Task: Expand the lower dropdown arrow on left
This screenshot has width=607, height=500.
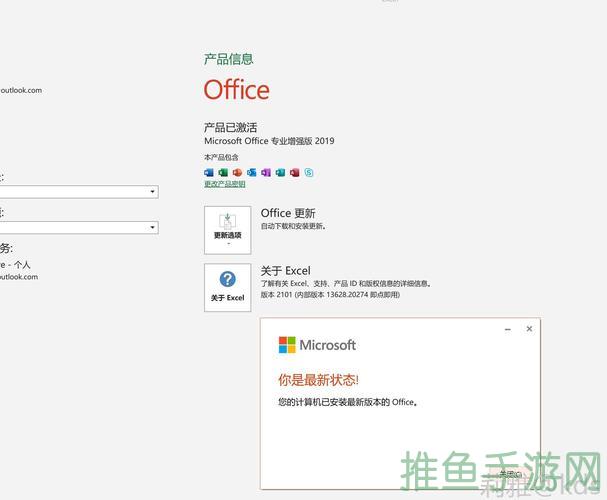Action: [x=153, y=227]
